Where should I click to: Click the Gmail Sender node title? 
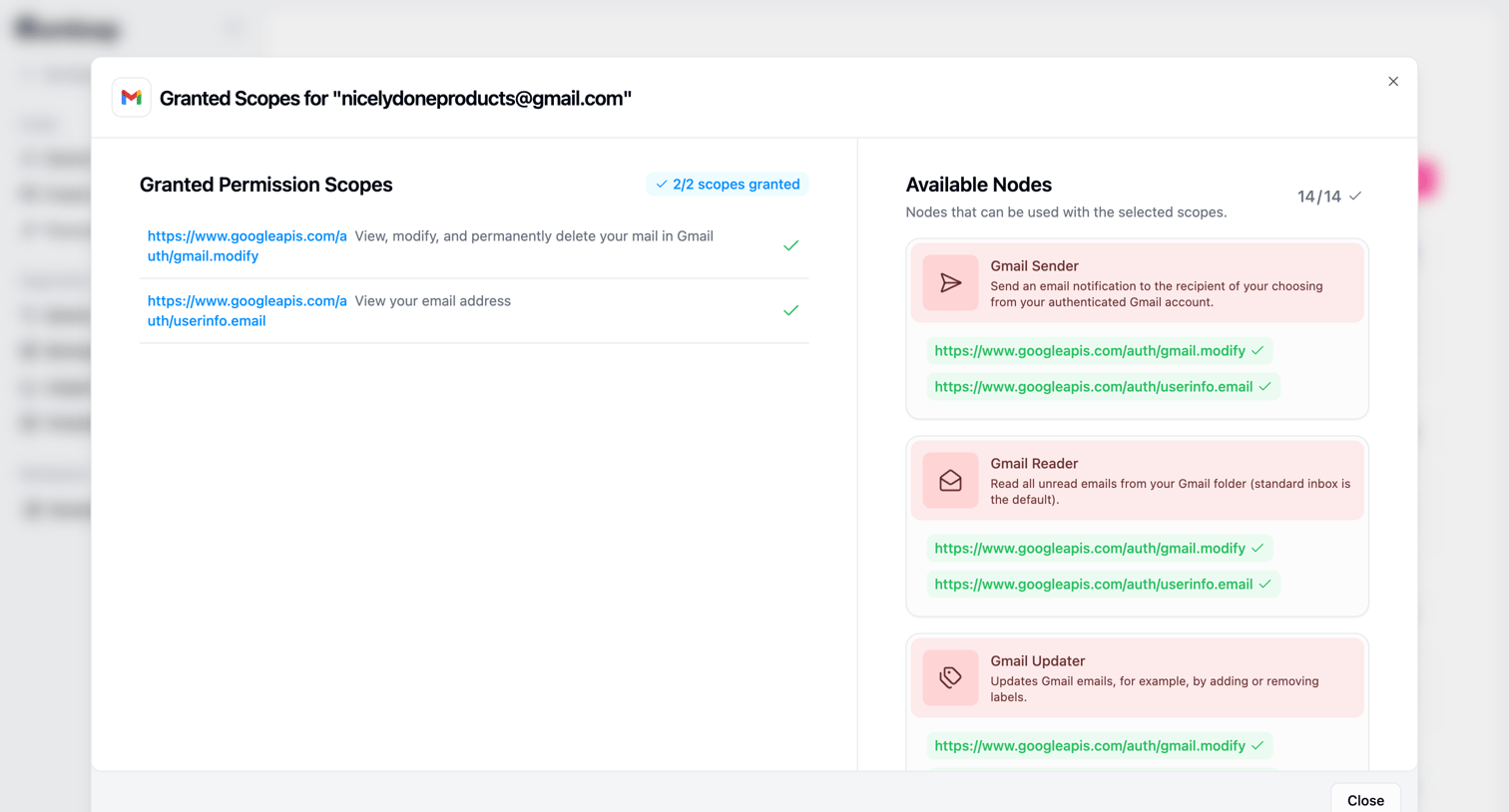pos(1034,266)
